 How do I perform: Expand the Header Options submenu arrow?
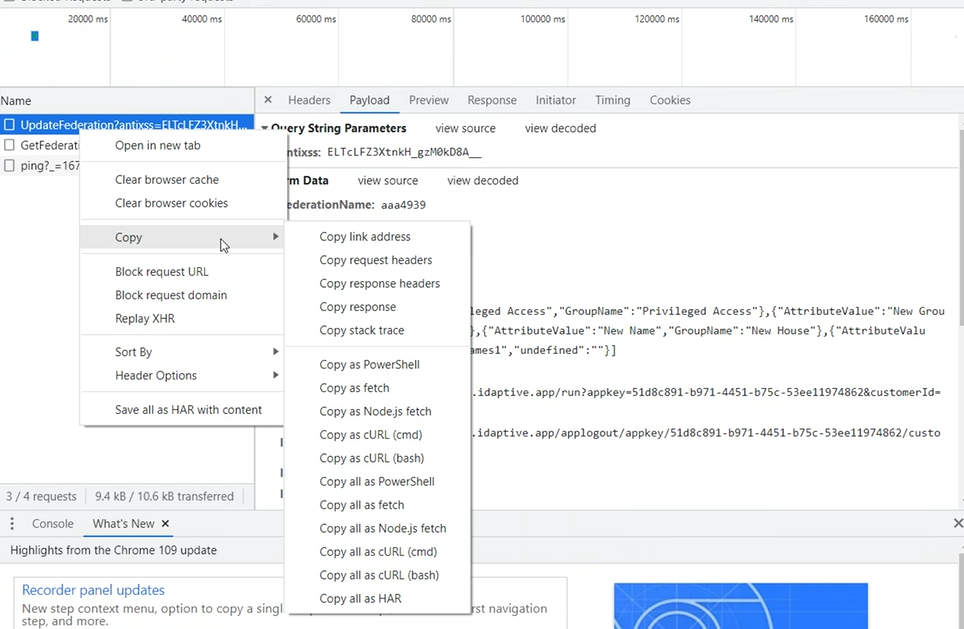click(275, 375)
